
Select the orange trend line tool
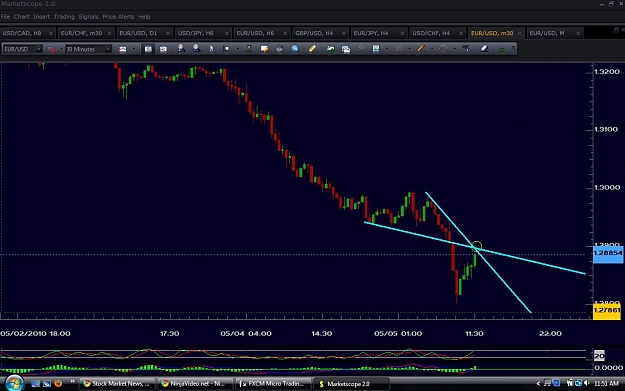[421, 49]
